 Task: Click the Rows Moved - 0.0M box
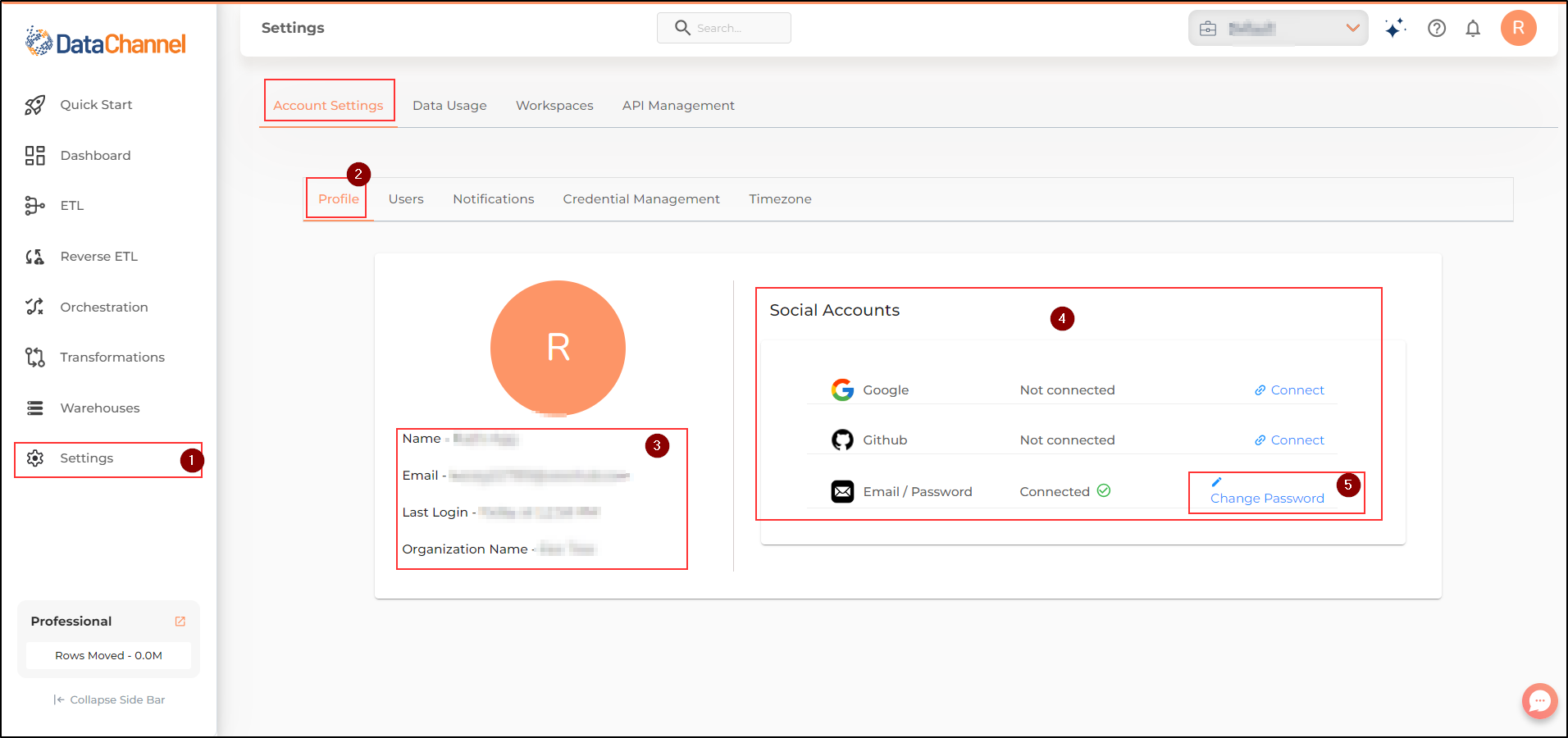click(108, 655)
